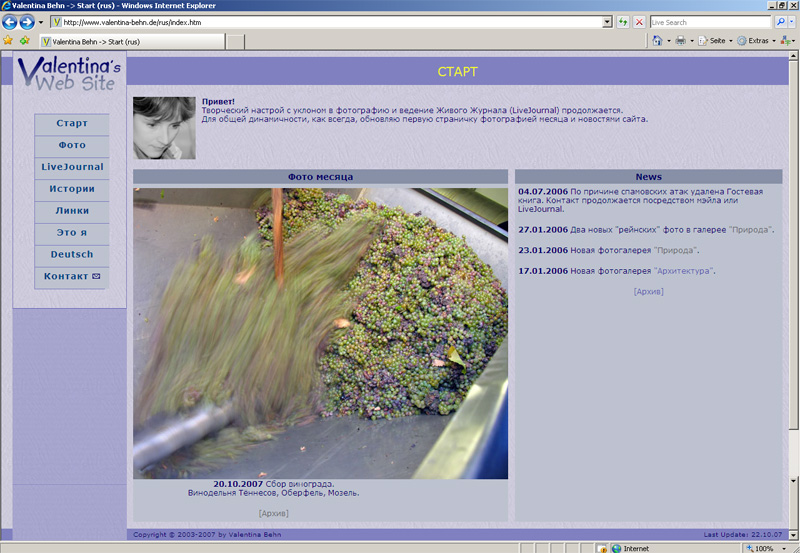800x553 pixels.
Task: Click the grape harvest photo of the month
Action: 320,333
